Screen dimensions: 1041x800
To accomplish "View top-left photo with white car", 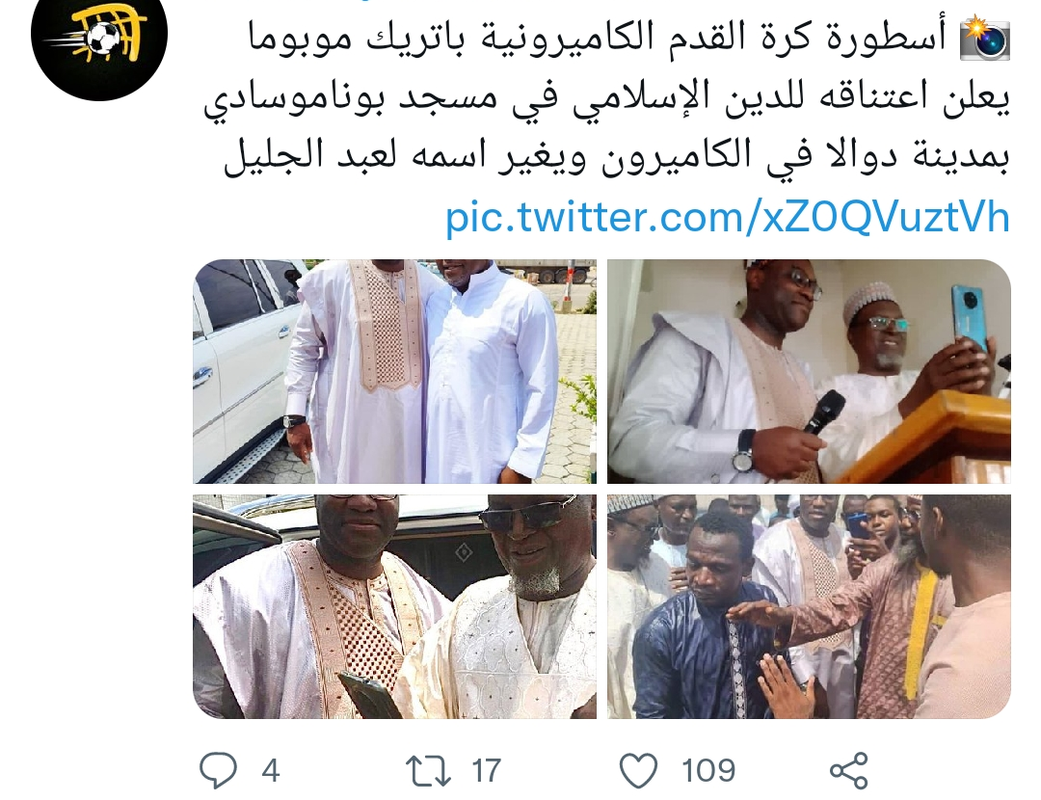I will (x=395, y=371).
